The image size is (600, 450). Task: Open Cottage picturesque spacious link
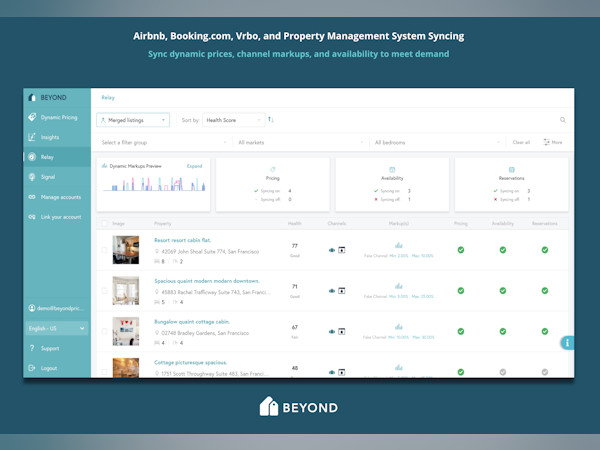tap(191, 362)
